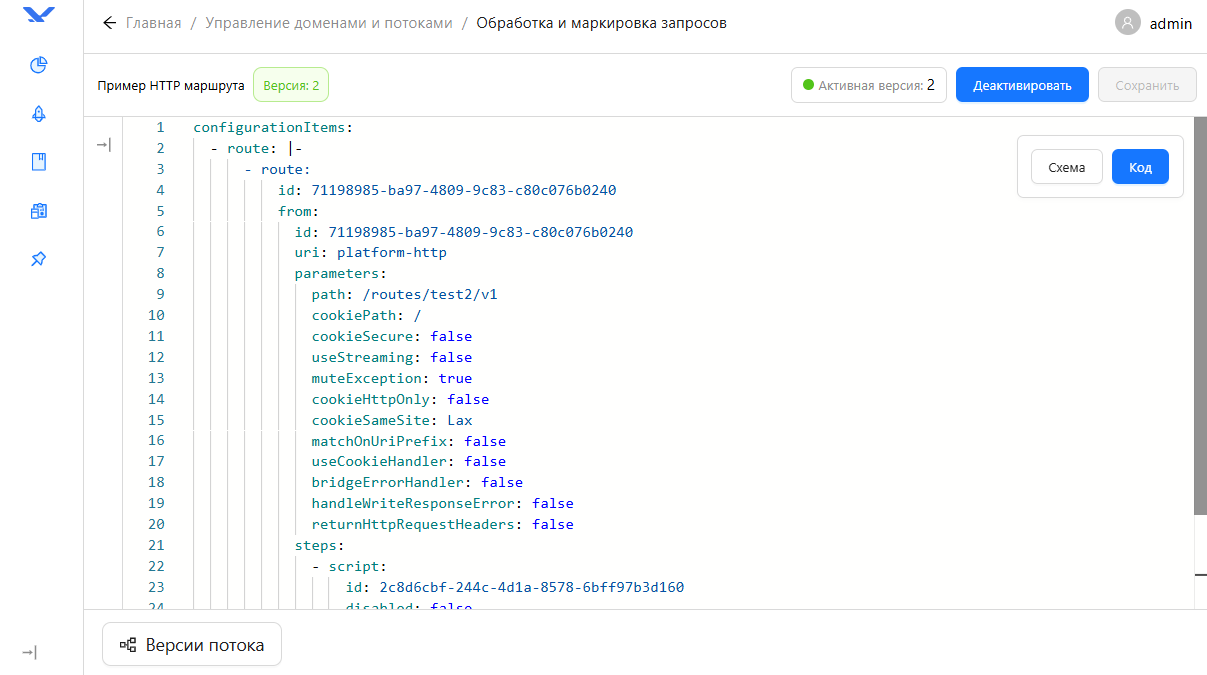Click the admin user avatar
Image resolution: width=1207 pixels, height=675 pixels.
click(1128, 23)
